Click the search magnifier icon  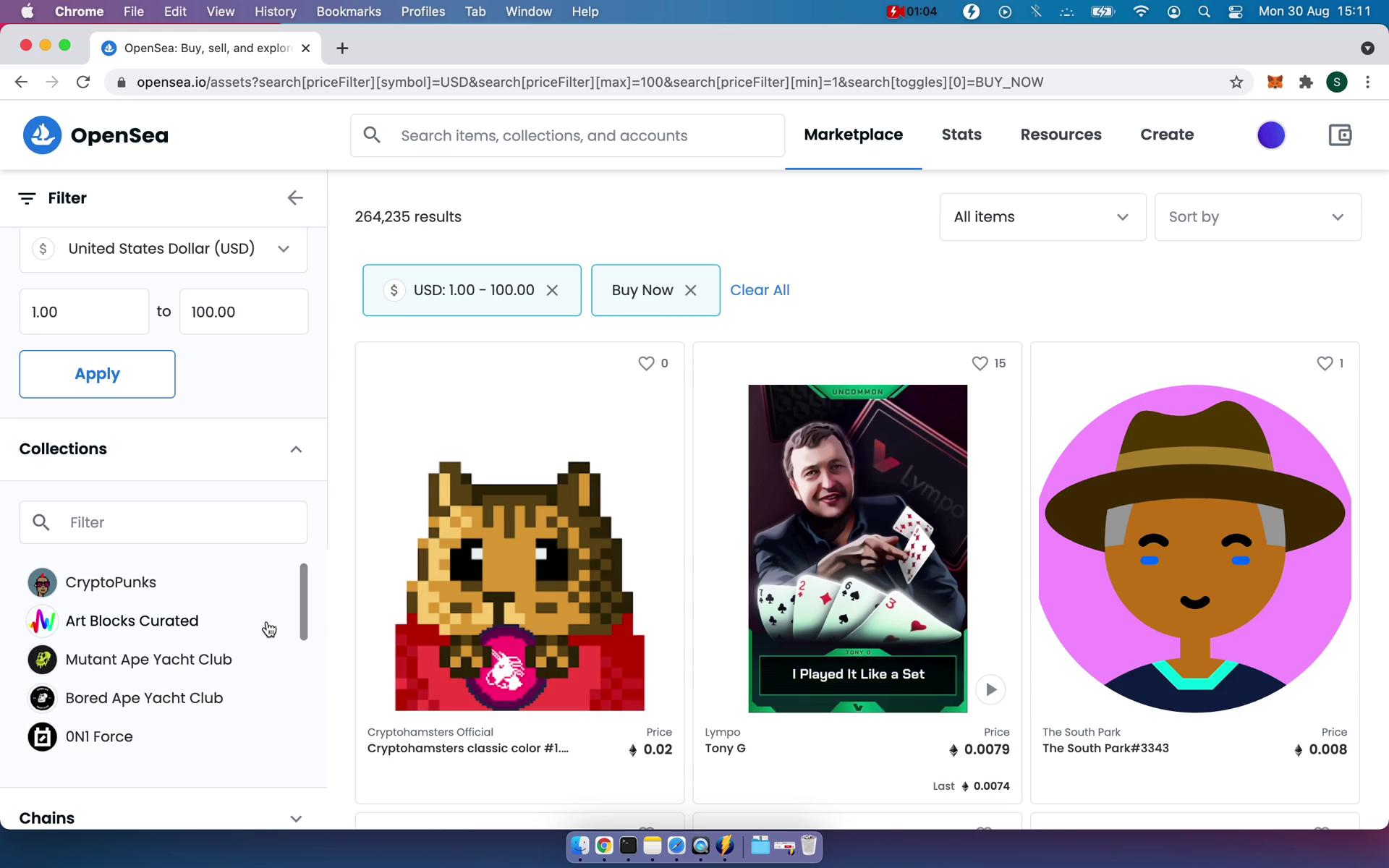371,135
